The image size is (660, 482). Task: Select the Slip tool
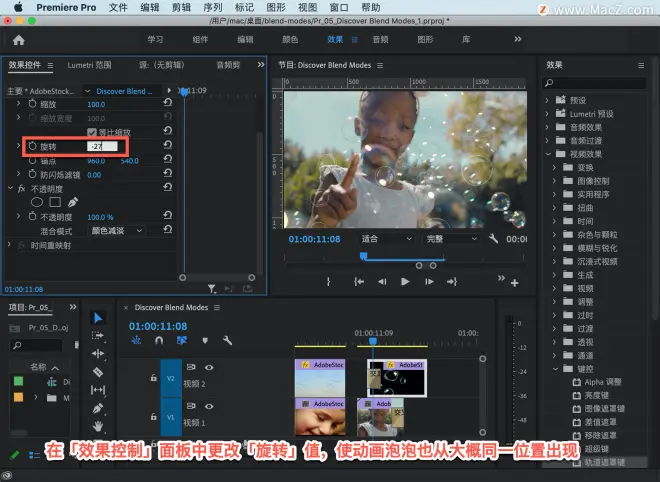pyautogui.click(x=98, y=390)
